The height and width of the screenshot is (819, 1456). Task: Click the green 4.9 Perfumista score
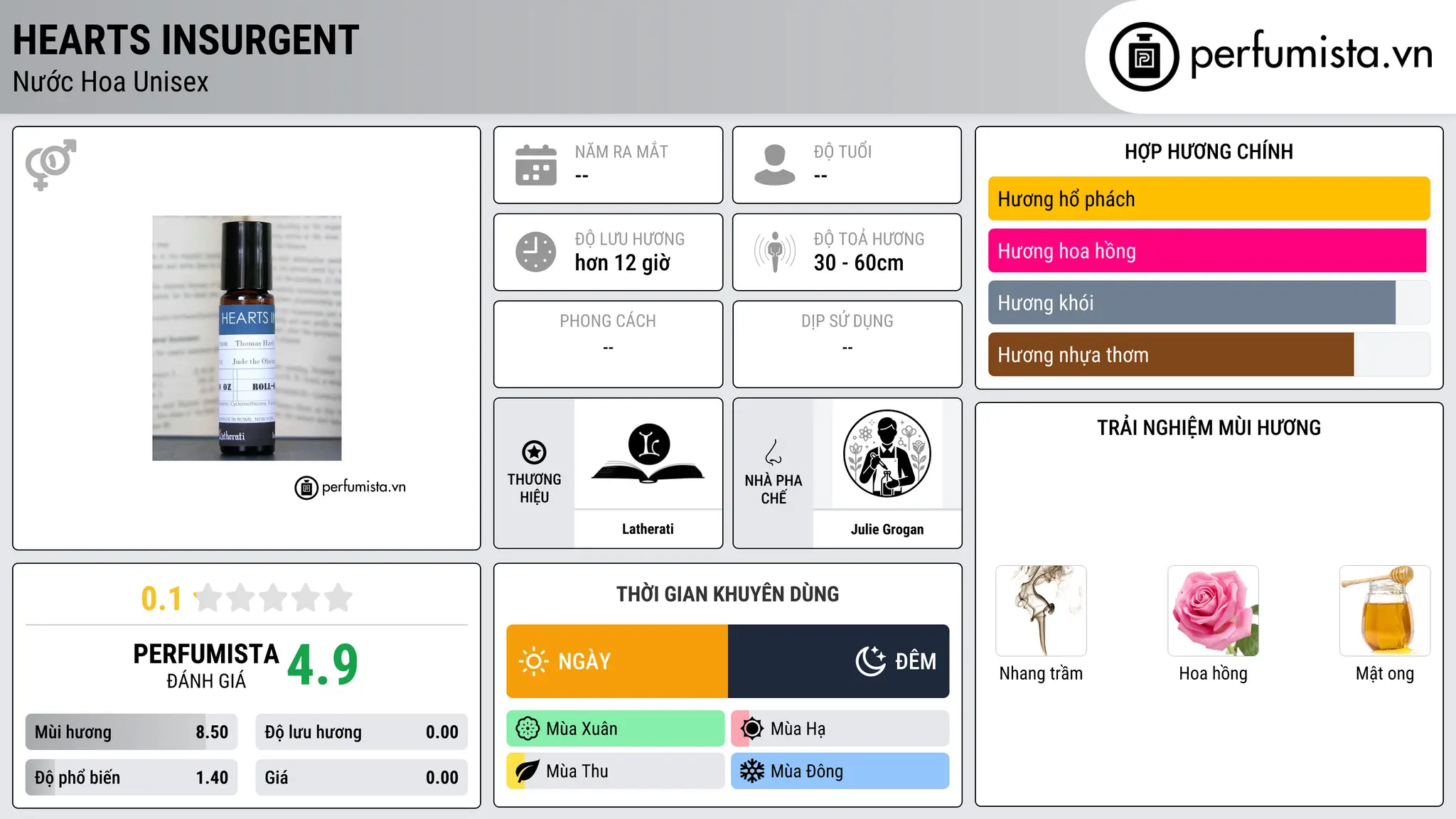[323, 665]
